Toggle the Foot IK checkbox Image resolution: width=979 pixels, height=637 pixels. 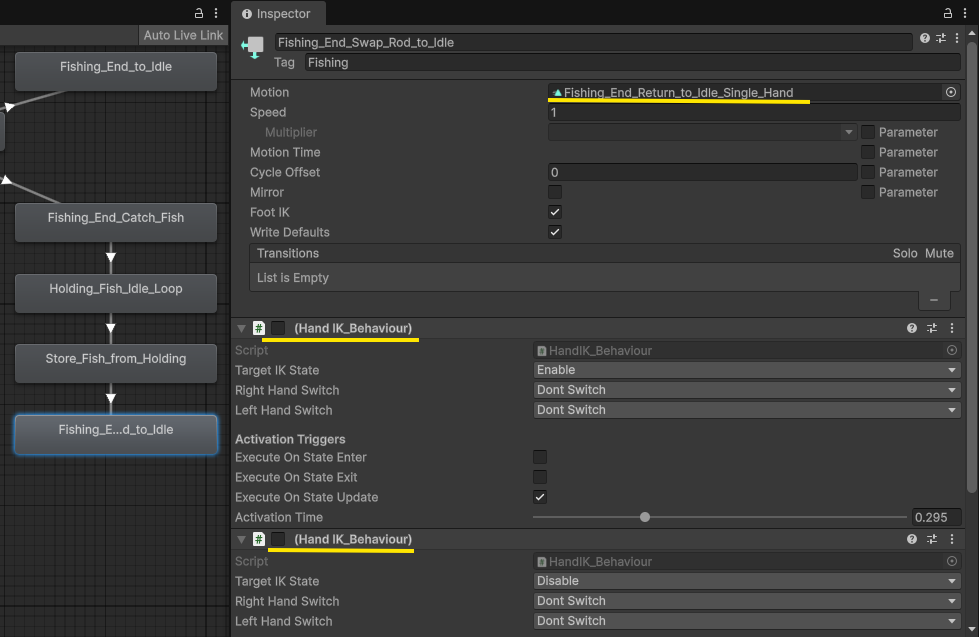tap(555, 212)
